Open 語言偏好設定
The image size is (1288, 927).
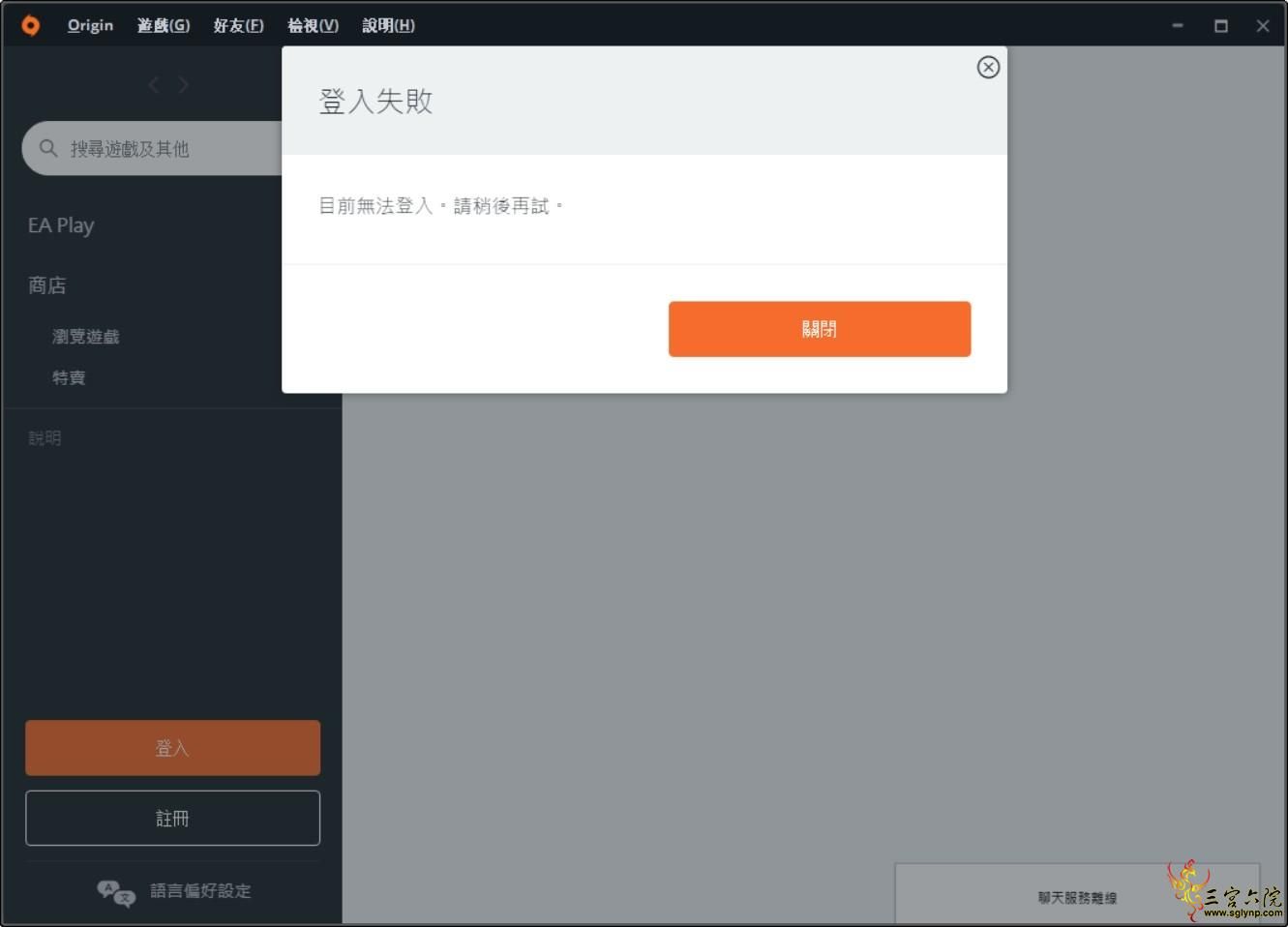tap(200, 891)
